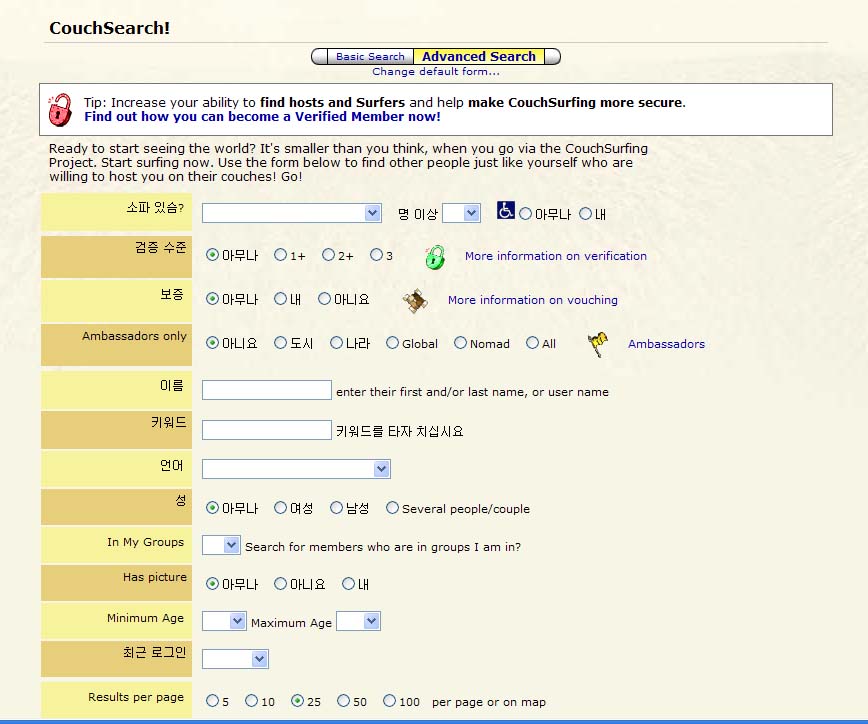Click the Maximum Age label

291,623
